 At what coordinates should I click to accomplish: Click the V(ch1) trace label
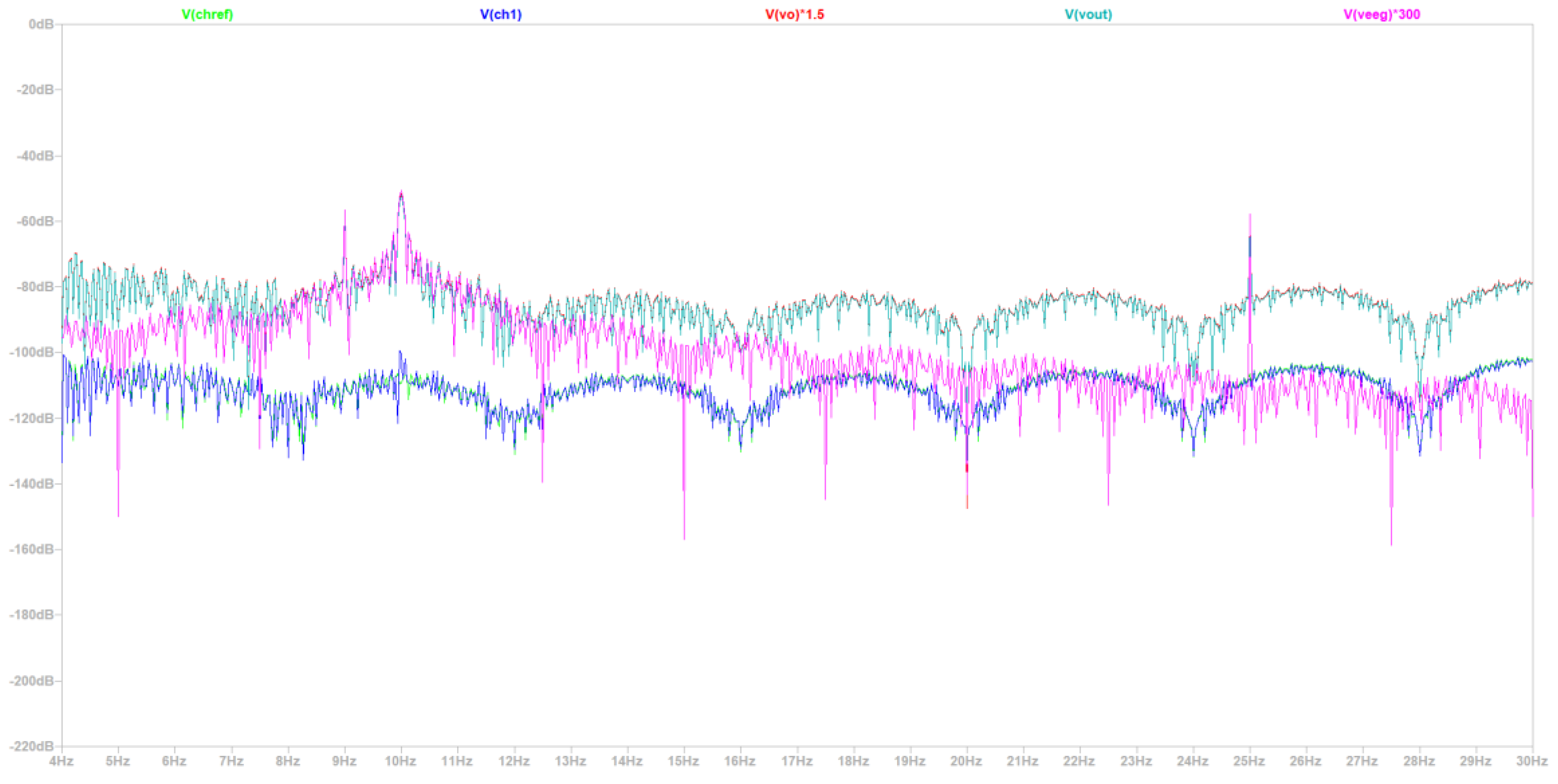500,14
